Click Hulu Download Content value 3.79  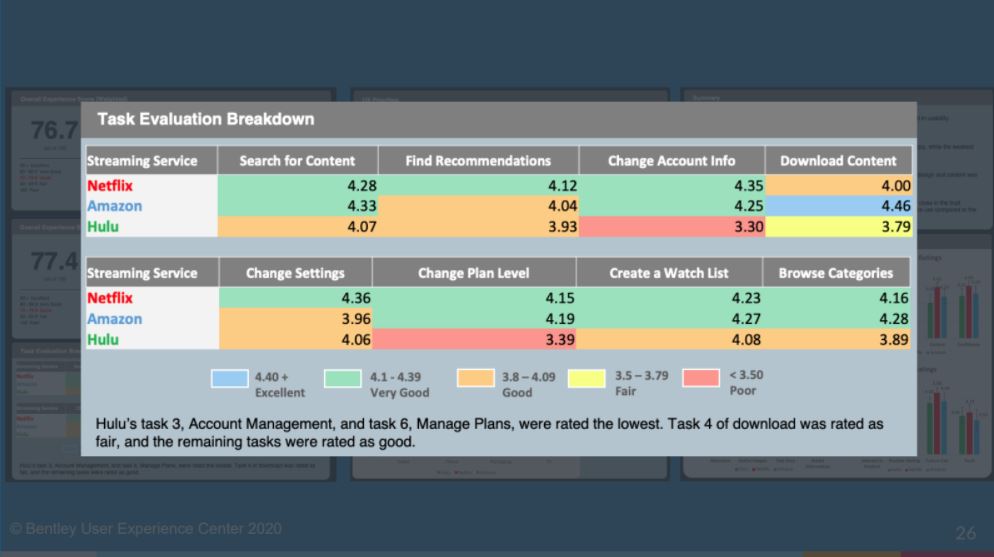click(896, 227)
